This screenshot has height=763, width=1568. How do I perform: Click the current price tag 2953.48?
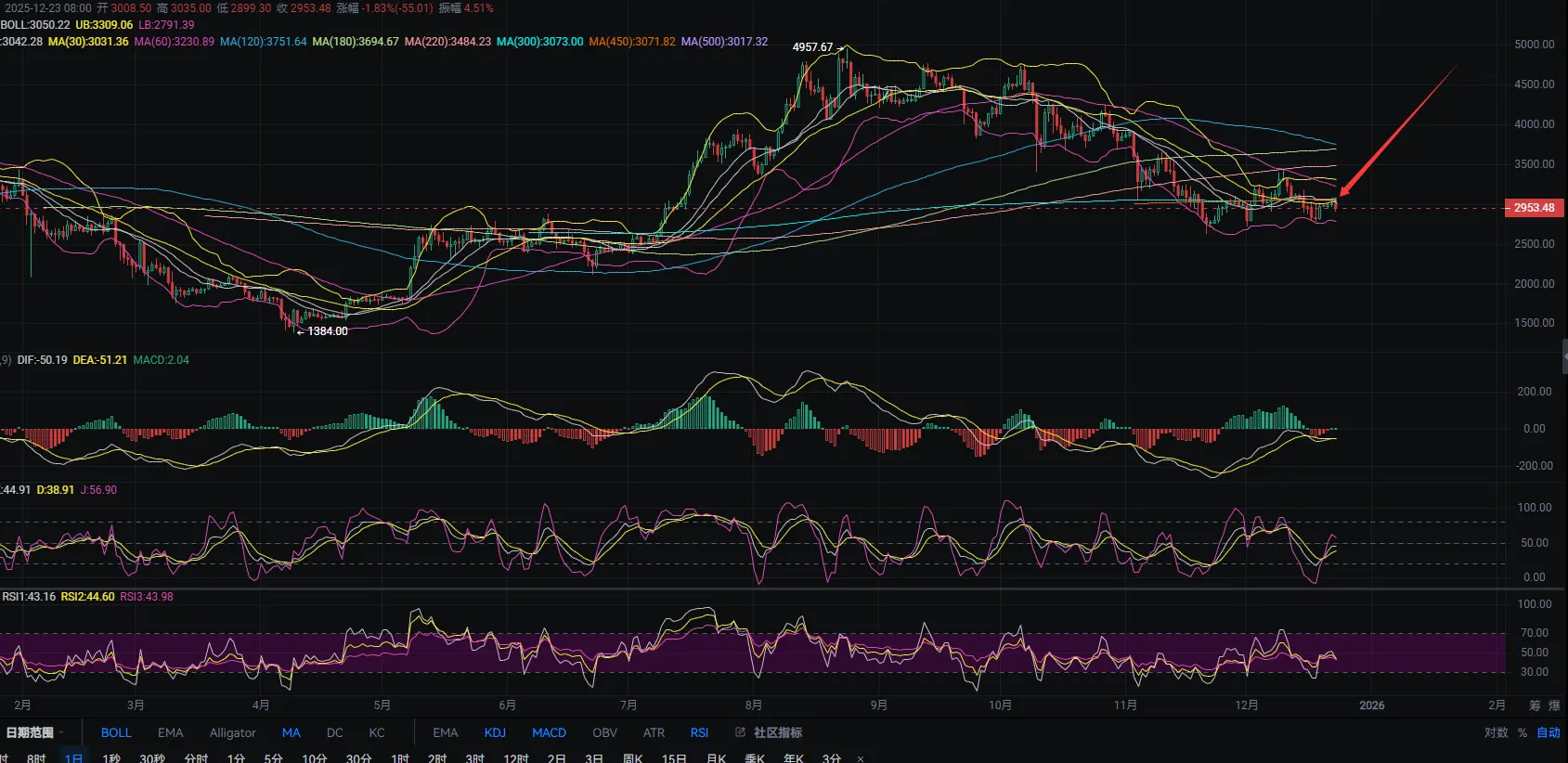click(x=1534, y=208)
